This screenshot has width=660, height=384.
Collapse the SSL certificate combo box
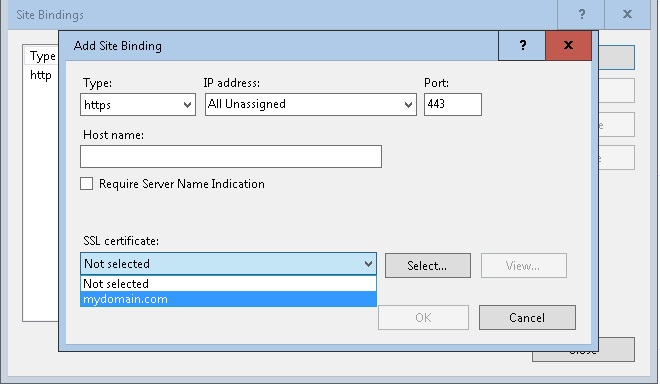point(228,264)
